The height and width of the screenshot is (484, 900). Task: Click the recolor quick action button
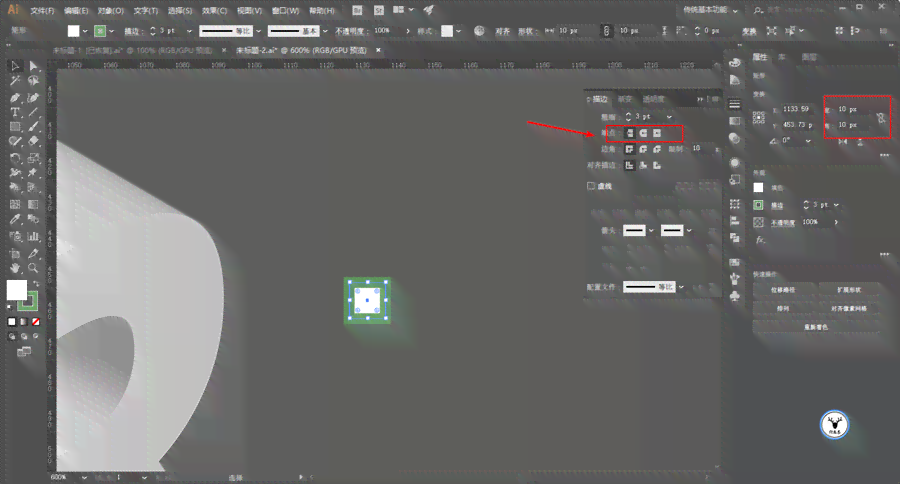click(x=816, y=327)
